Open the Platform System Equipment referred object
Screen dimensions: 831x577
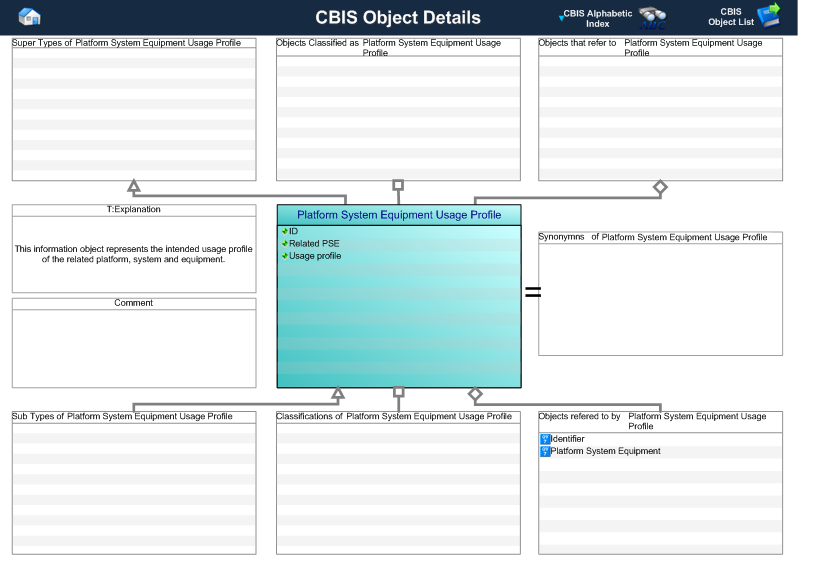point(605,451)
